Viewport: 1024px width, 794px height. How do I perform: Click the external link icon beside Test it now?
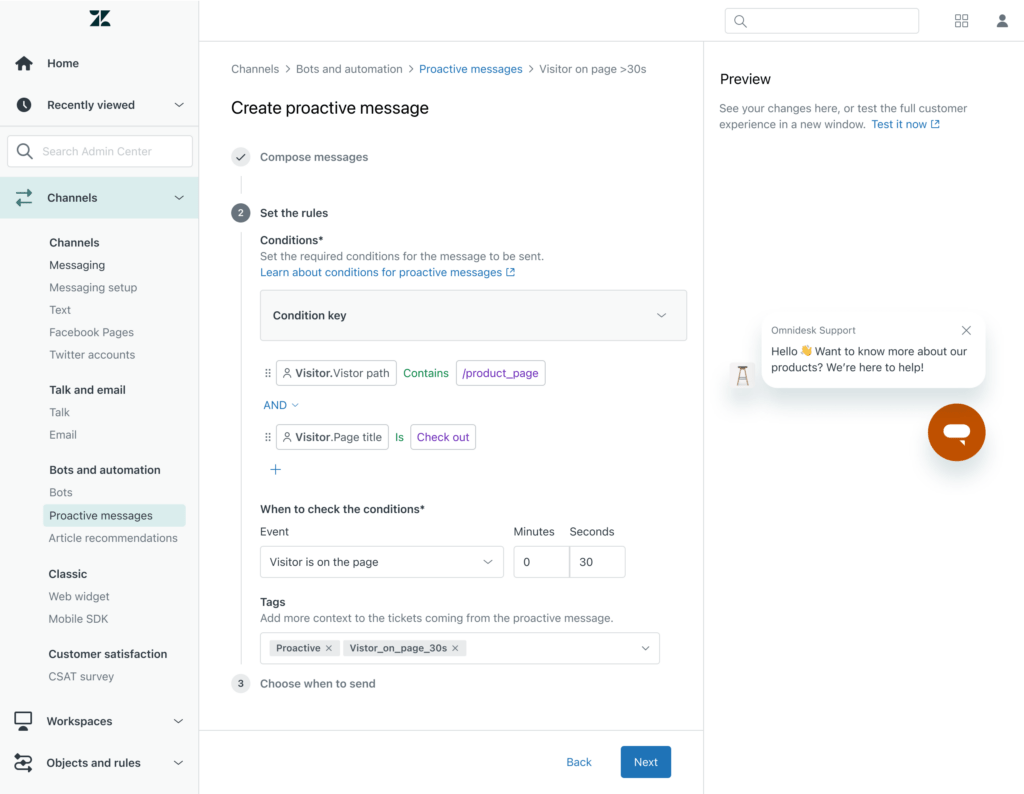tap(935, 124)
